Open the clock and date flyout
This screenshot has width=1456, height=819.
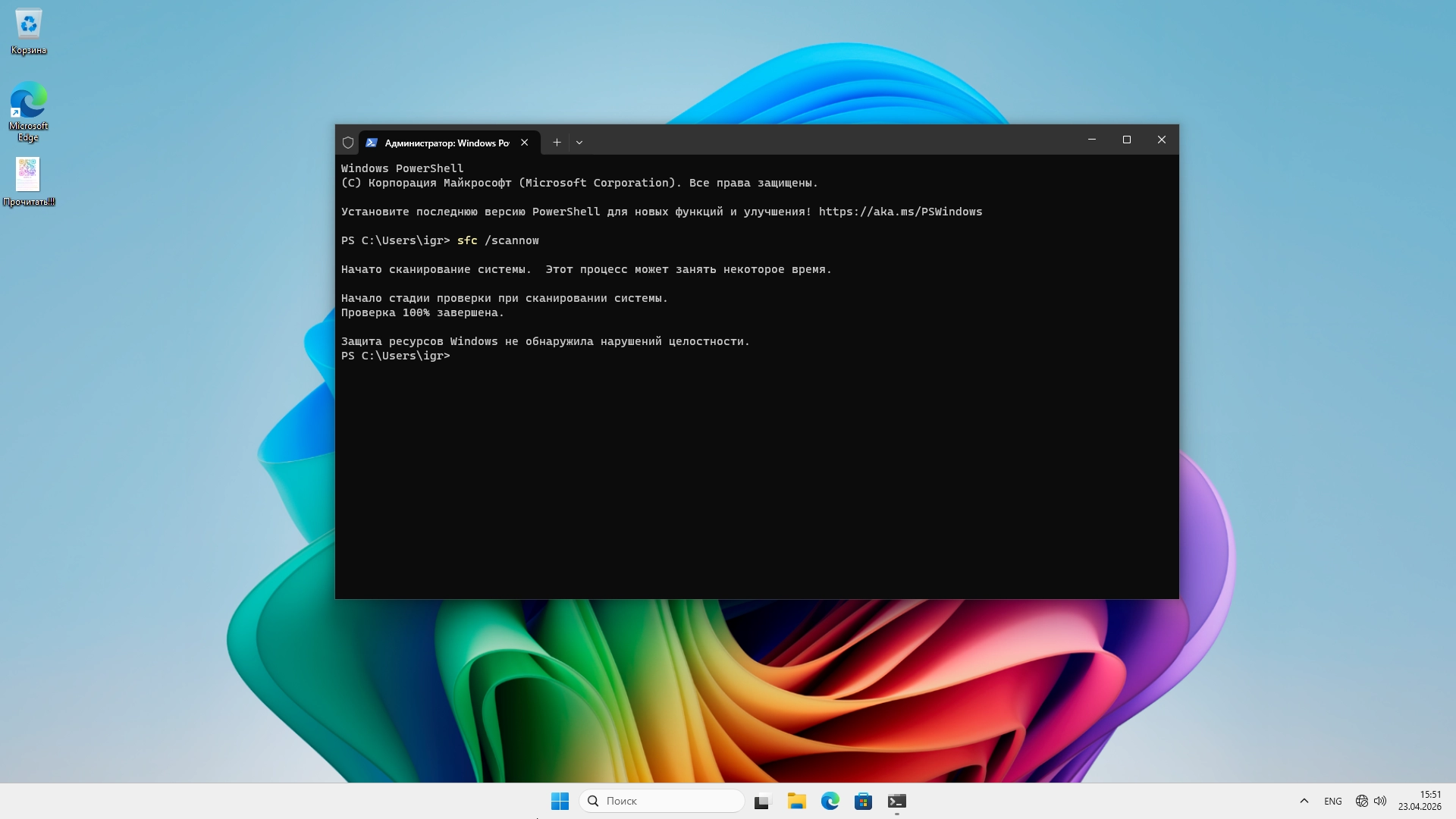(1420, 801)
